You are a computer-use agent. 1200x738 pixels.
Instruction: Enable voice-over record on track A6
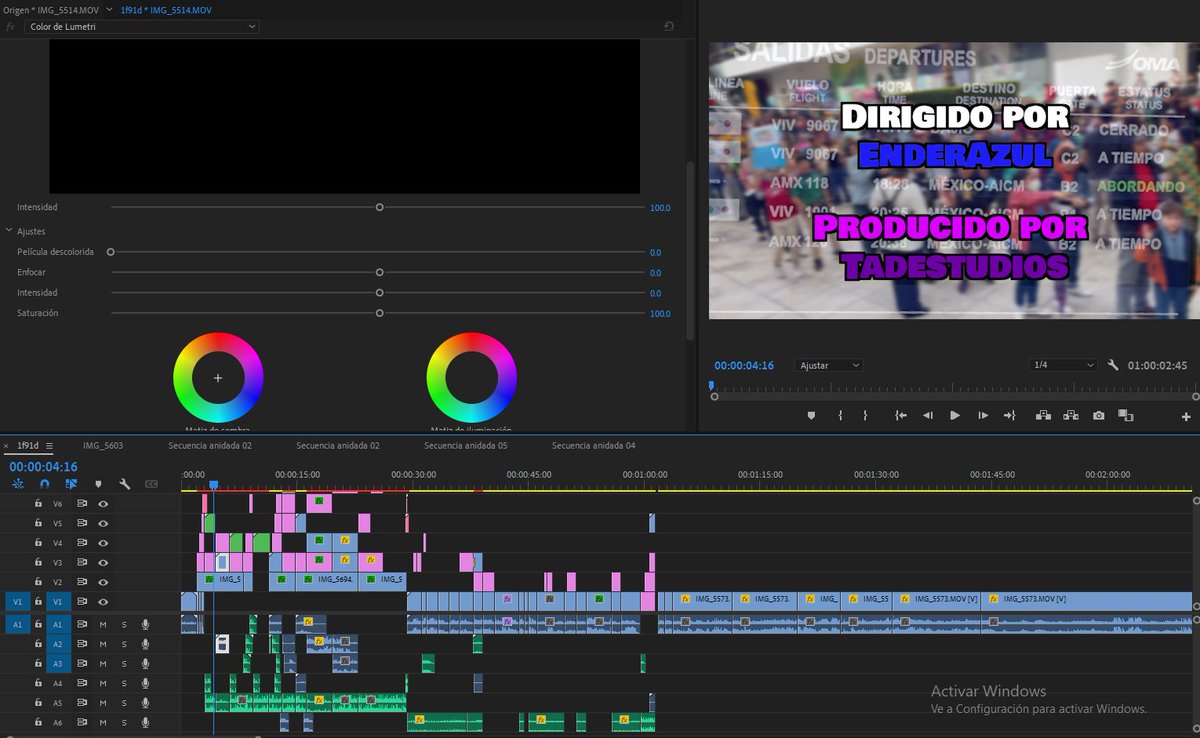pos(146,722)
